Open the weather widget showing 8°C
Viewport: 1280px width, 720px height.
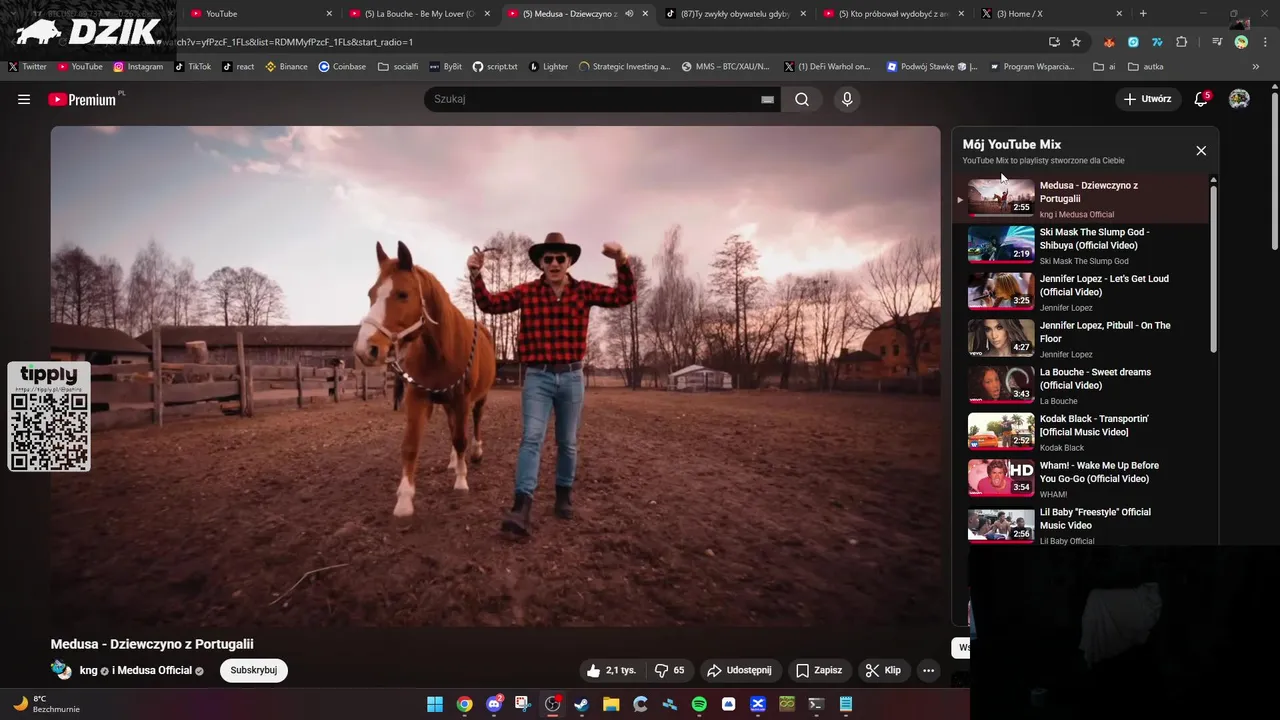(x=45, y=704)
